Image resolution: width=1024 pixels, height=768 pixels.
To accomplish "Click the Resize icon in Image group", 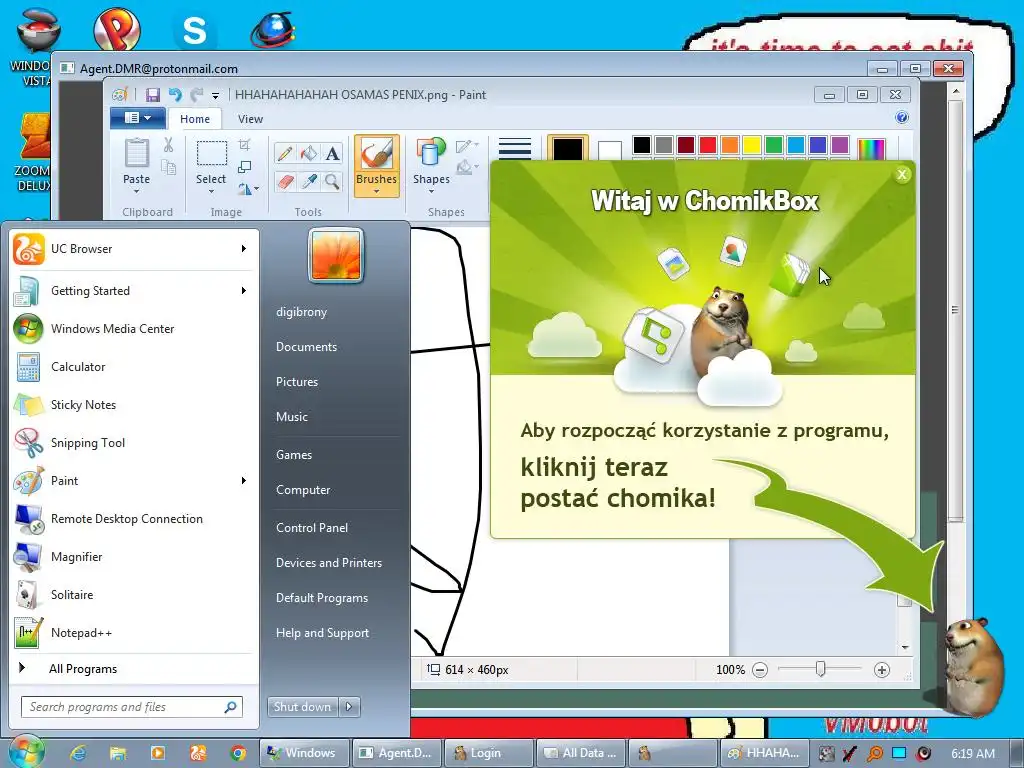I will [244, 167].
